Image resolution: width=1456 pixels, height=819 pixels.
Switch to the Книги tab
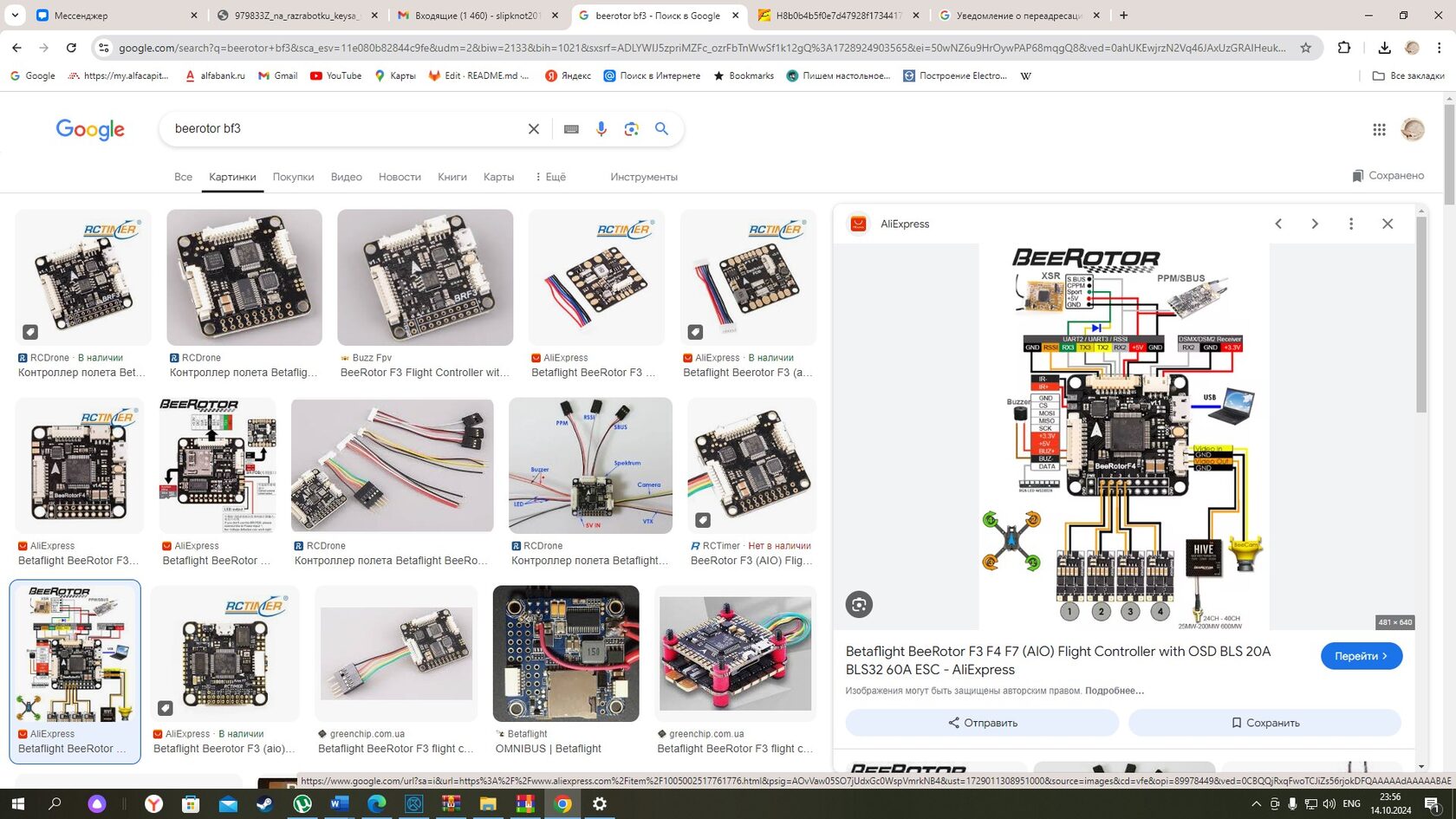pyautogui.click(x=452, y=177)
